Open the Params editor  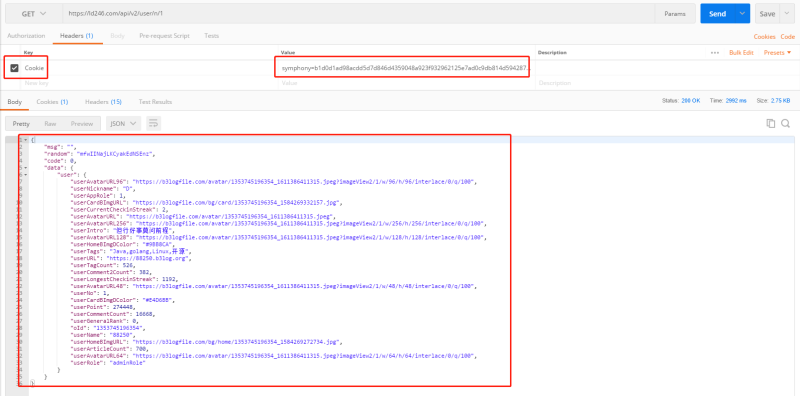pos(674,14)
